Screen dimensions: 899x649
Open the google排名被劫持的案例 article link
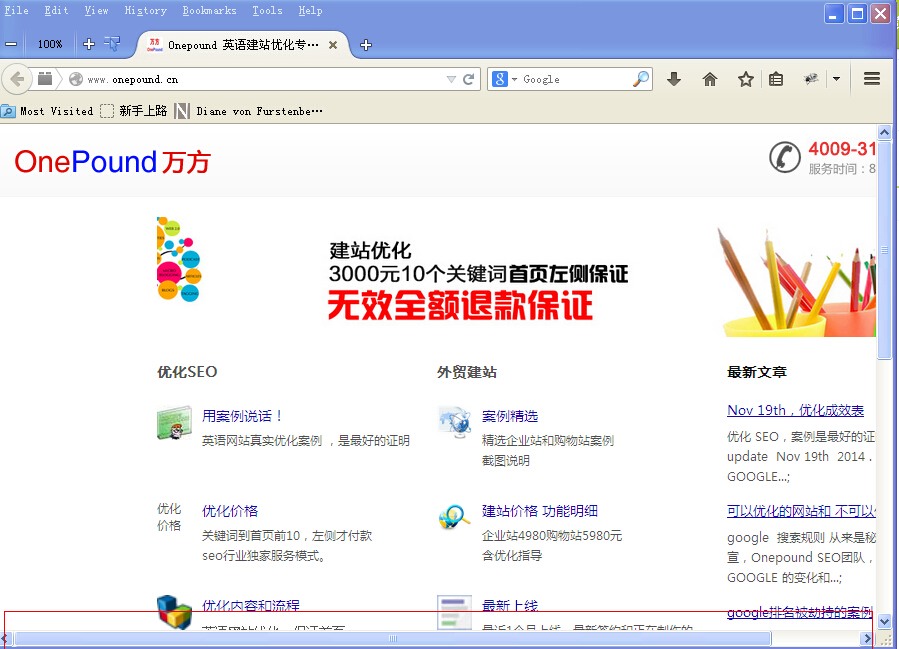tap(800, 612)
